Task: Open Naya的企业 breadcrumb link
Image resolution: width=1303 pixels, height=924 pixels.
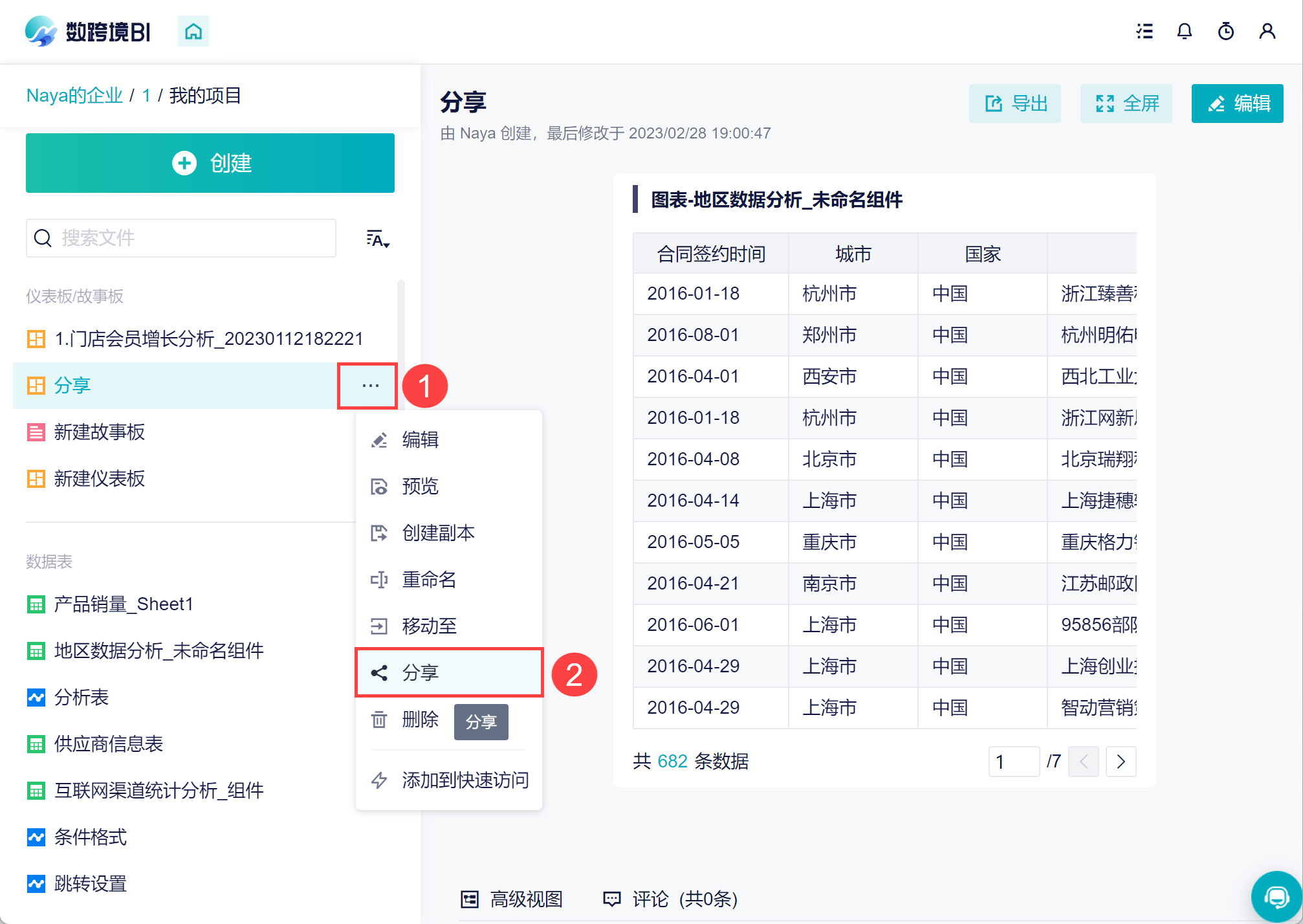Action: tap(74, 96)
